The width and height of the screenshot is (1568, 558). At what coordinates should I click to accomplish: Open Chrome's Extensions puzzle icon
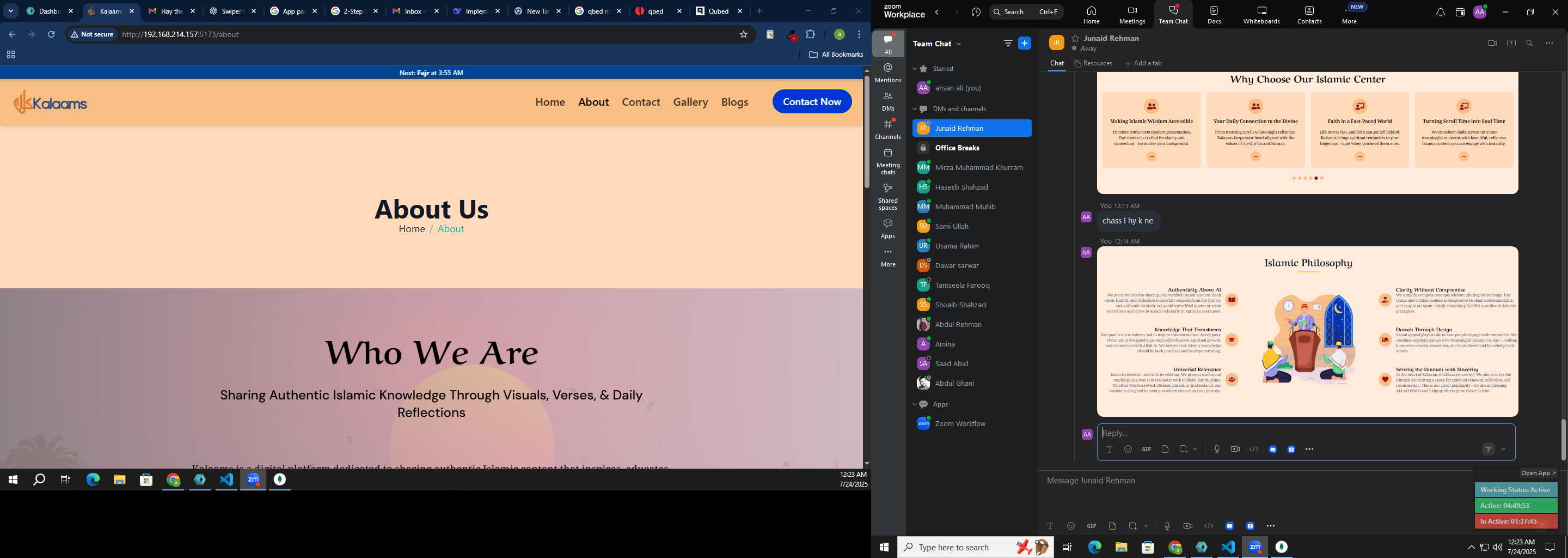(x=810, y=35)
